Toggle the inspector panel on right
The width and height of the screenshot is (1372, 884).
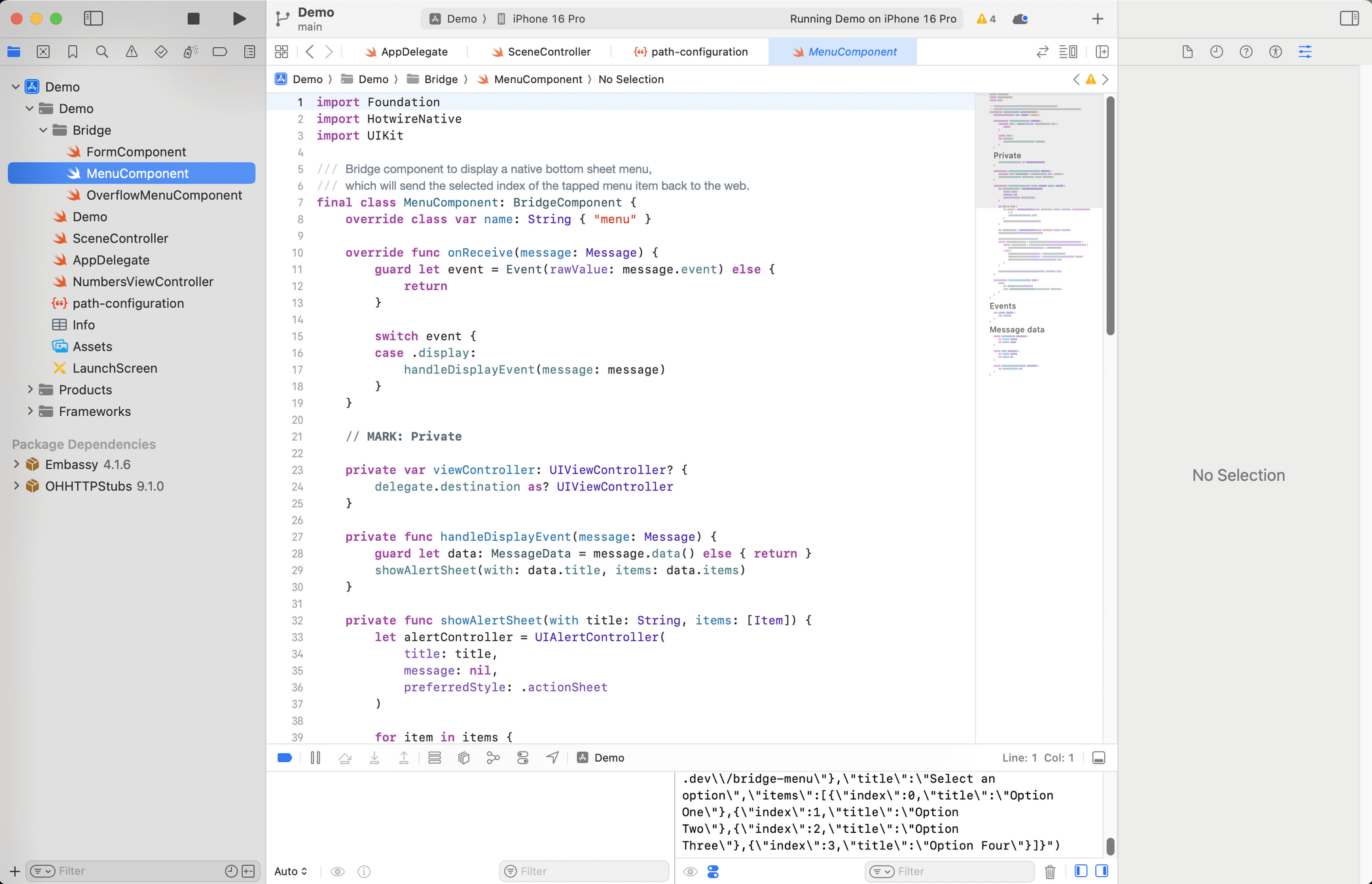point(1349,18)
